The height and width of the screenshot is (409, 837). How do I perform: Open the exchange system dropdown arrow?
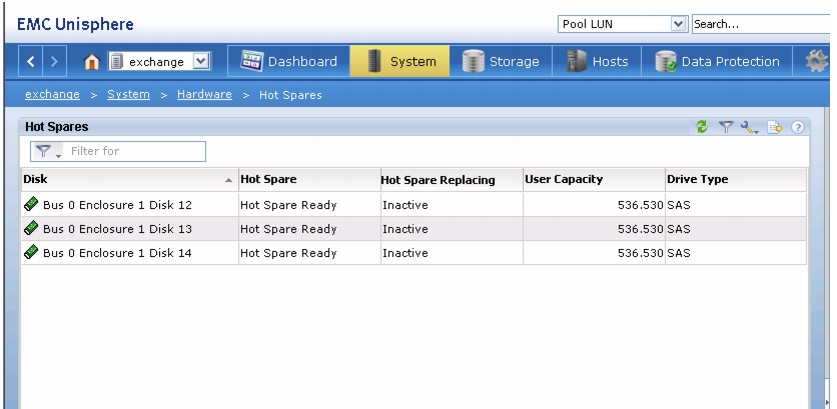[x=200, y=62]
